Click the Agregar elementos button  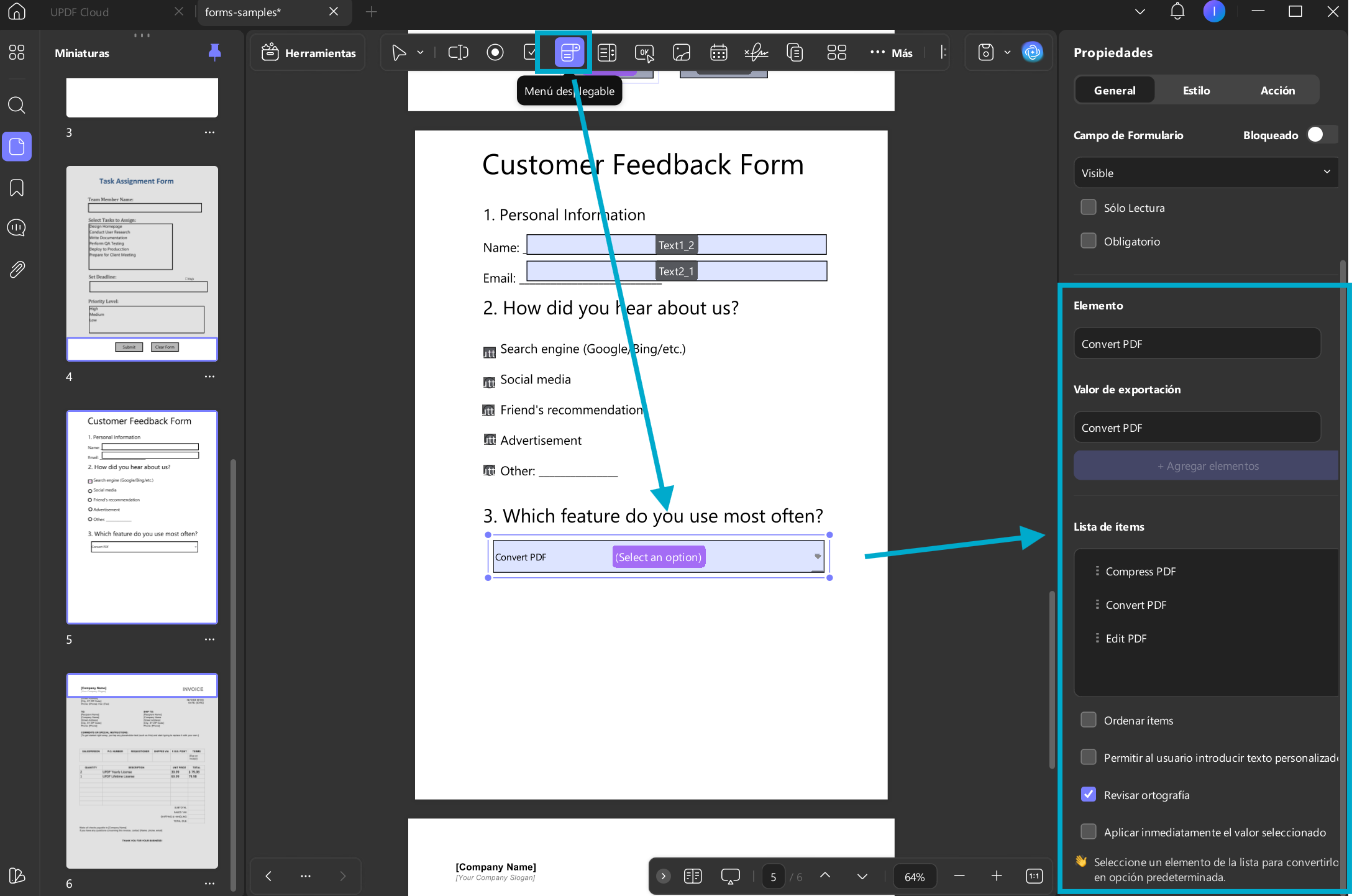(1207, 466)
